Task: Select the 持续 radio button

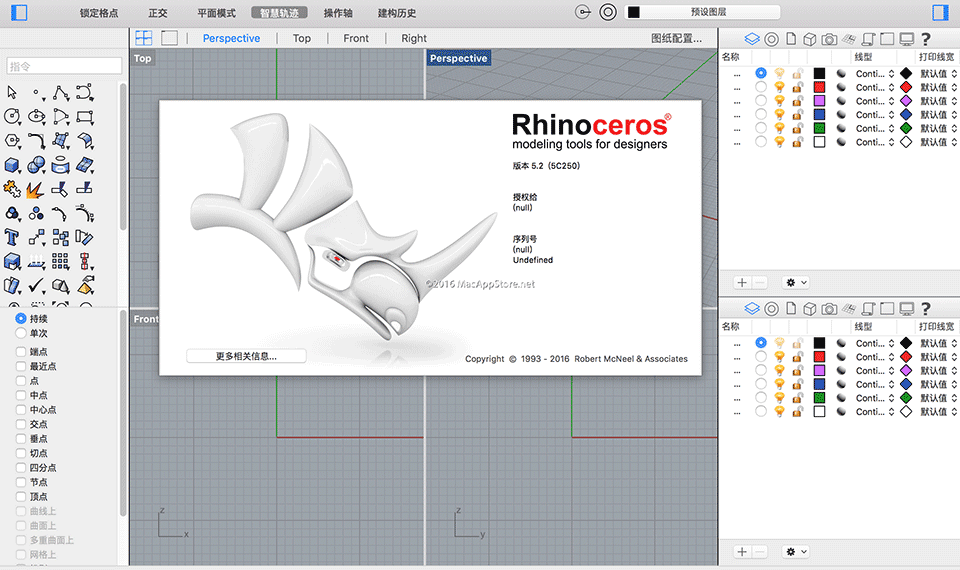Action: coord(21,318)
